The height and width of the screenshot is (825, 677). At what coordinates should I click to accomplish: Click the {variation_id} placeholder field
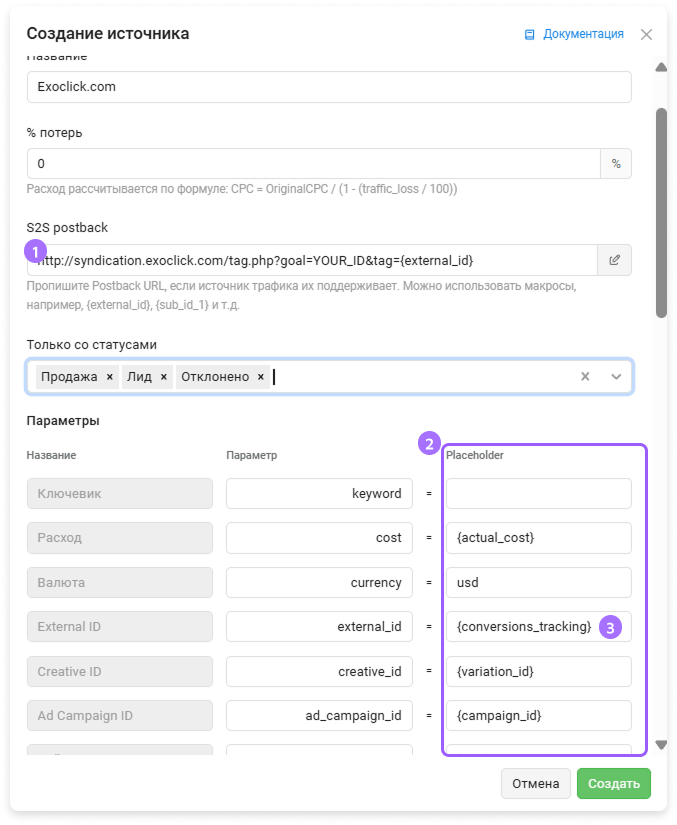(x=538, y=671)
